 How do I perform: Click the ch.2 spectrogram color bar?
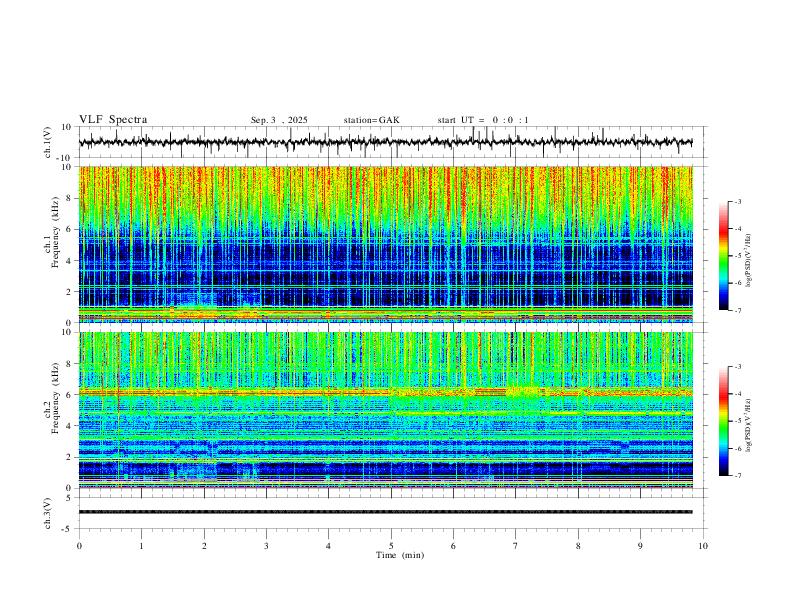click(723, 421)
